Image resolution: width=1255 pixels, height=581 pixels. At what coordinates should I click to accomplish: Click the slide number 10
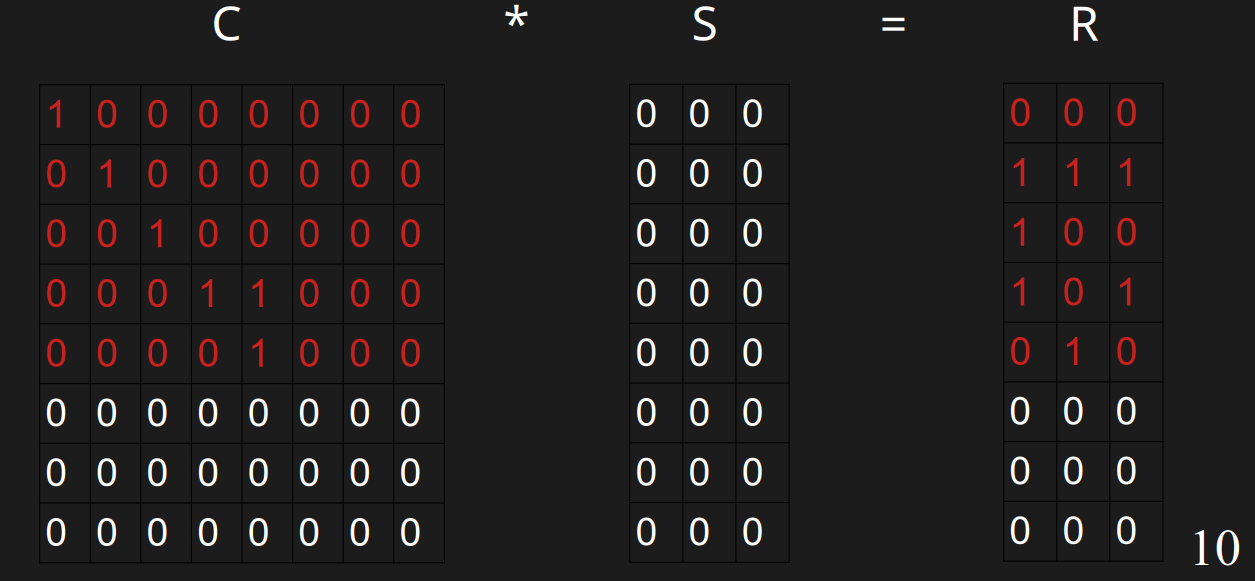click(1216, 548)
